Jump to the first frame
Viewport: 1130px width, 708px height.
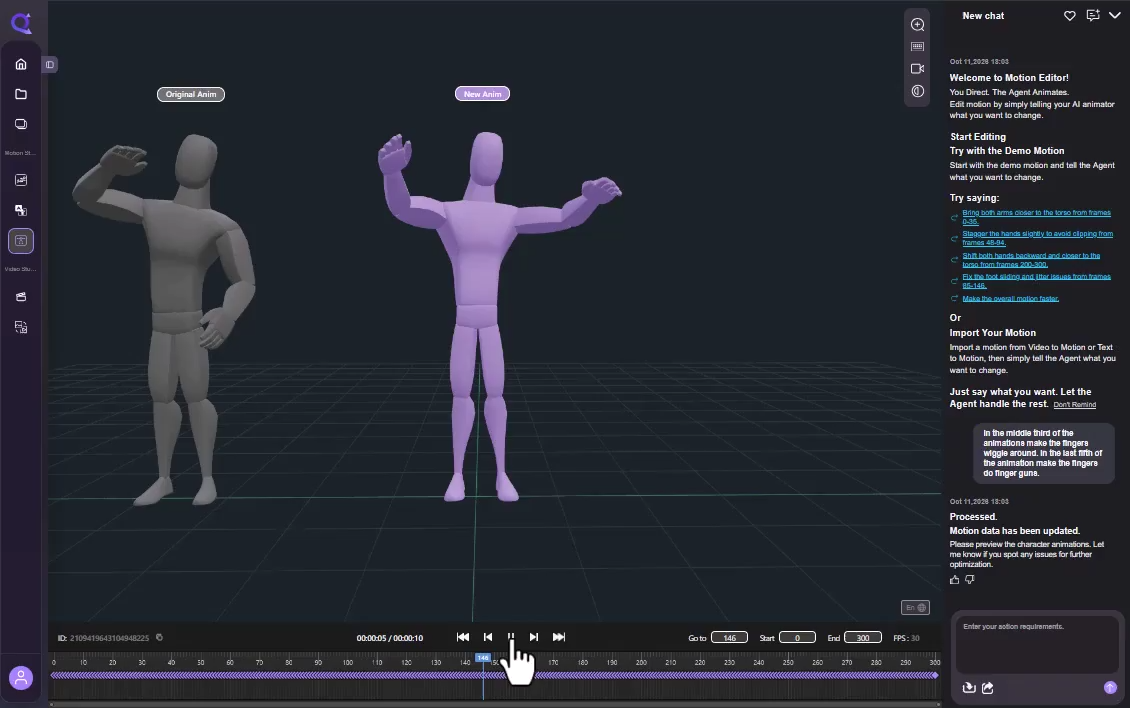[x=463, y=637]
